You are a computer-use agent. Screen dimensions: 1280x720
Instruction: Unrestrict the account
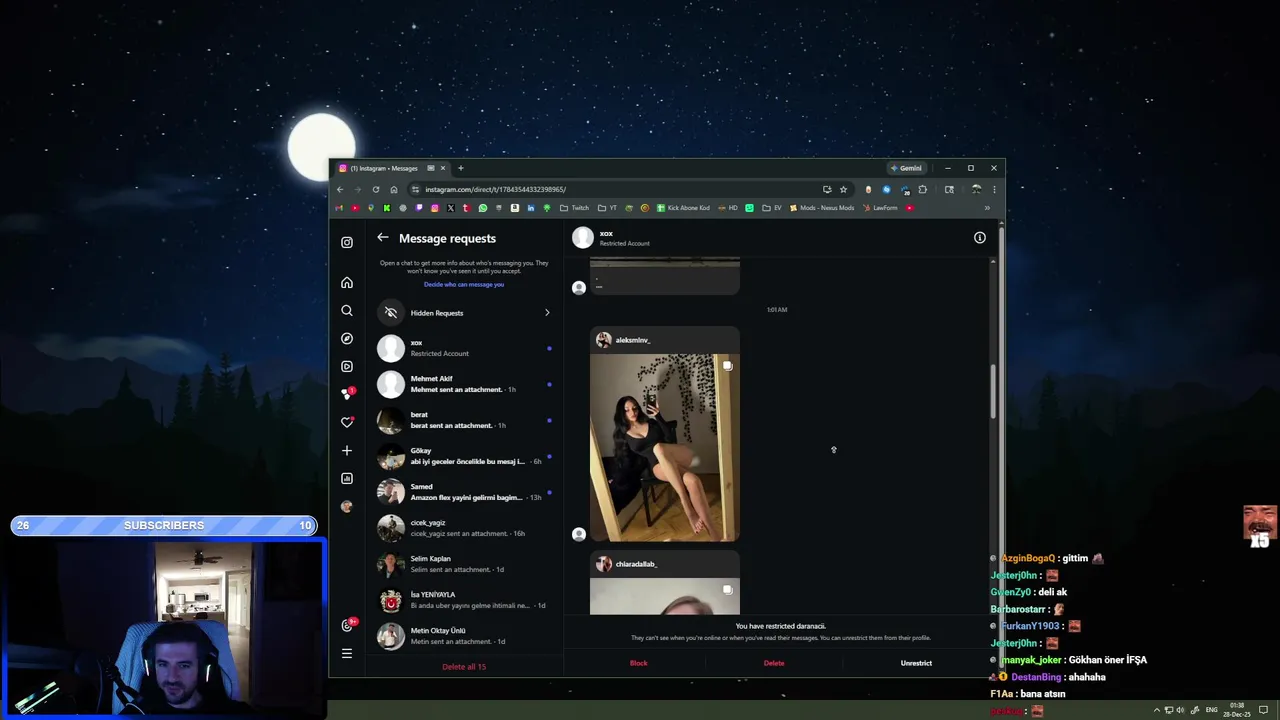coord(916,663)
